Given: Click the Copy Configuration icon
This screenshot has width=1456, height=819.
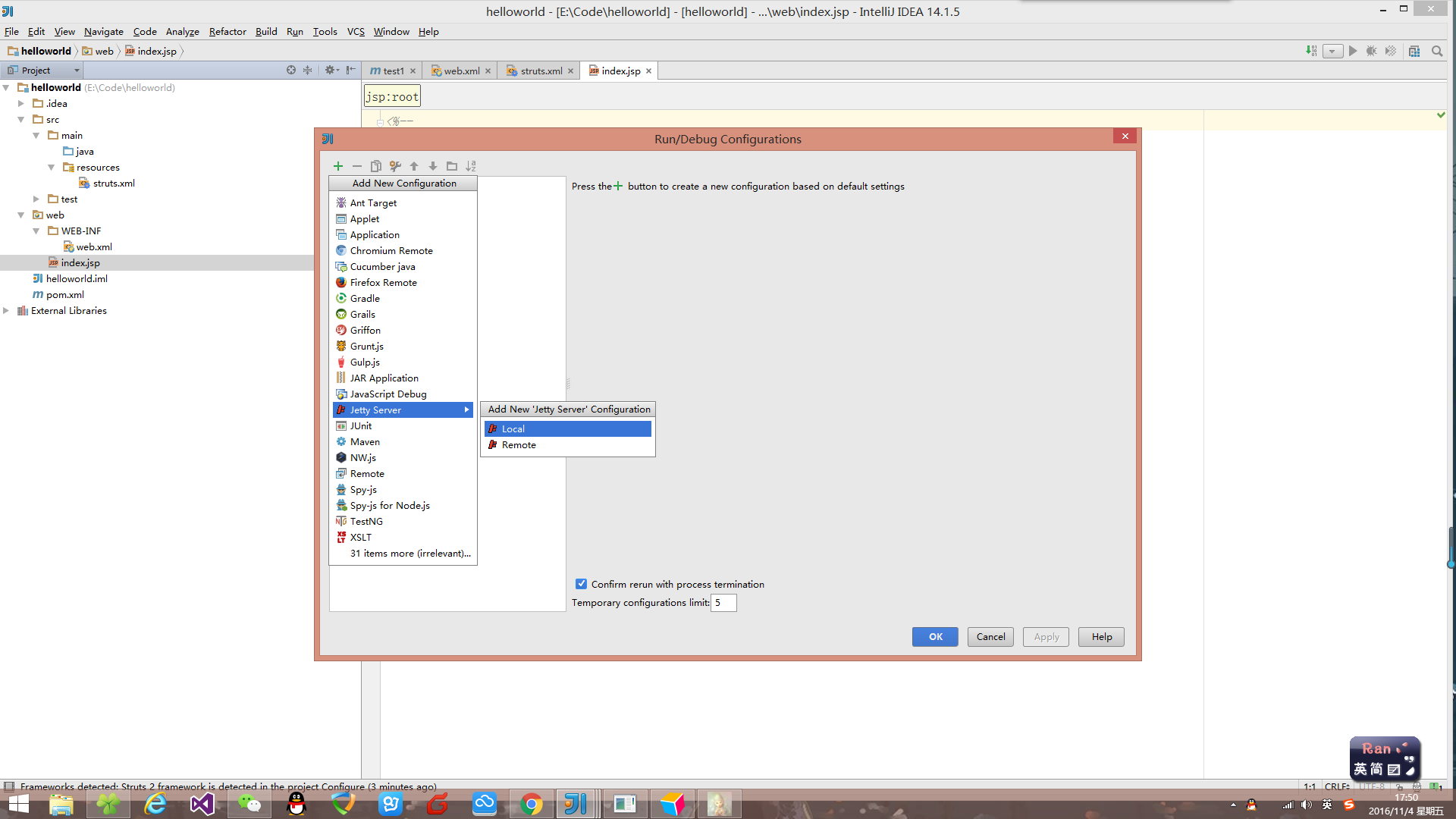Looking at the screenshot, I should coord(376,166).
